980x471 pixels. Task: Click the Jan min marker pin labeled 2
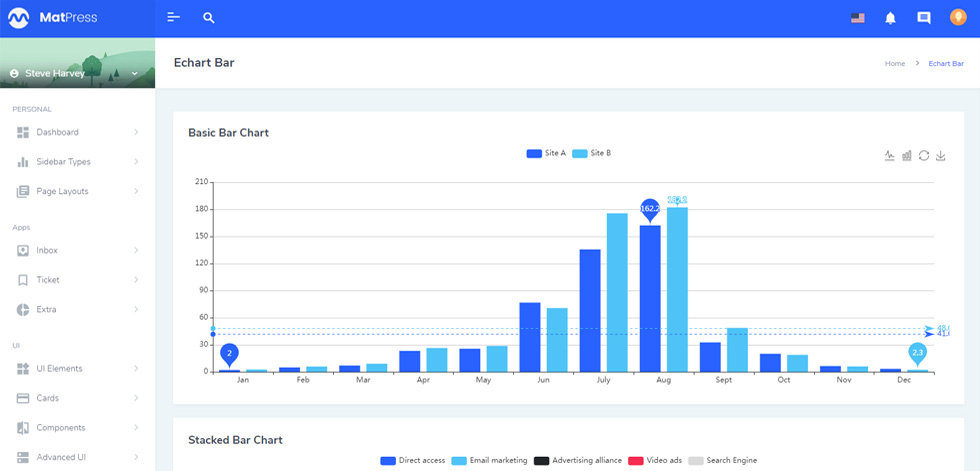(229, 355)
